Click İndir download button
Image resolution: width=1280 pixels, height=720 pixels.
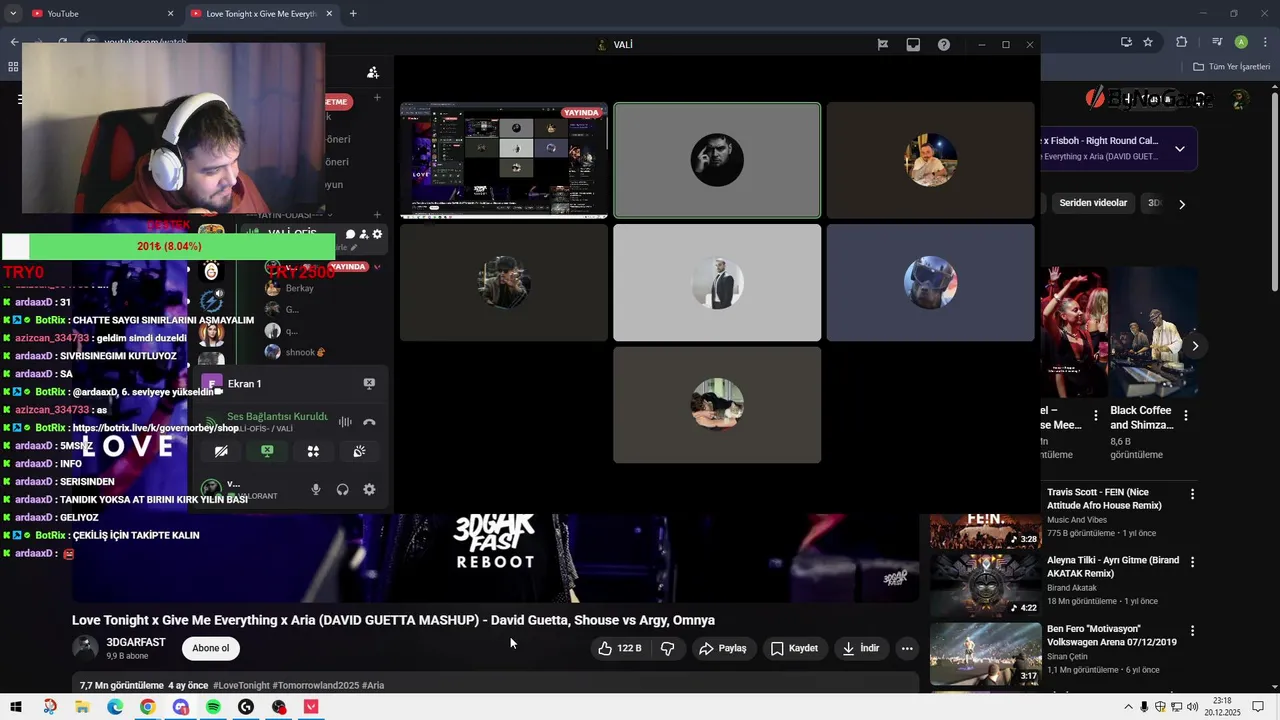pos(860,648)
